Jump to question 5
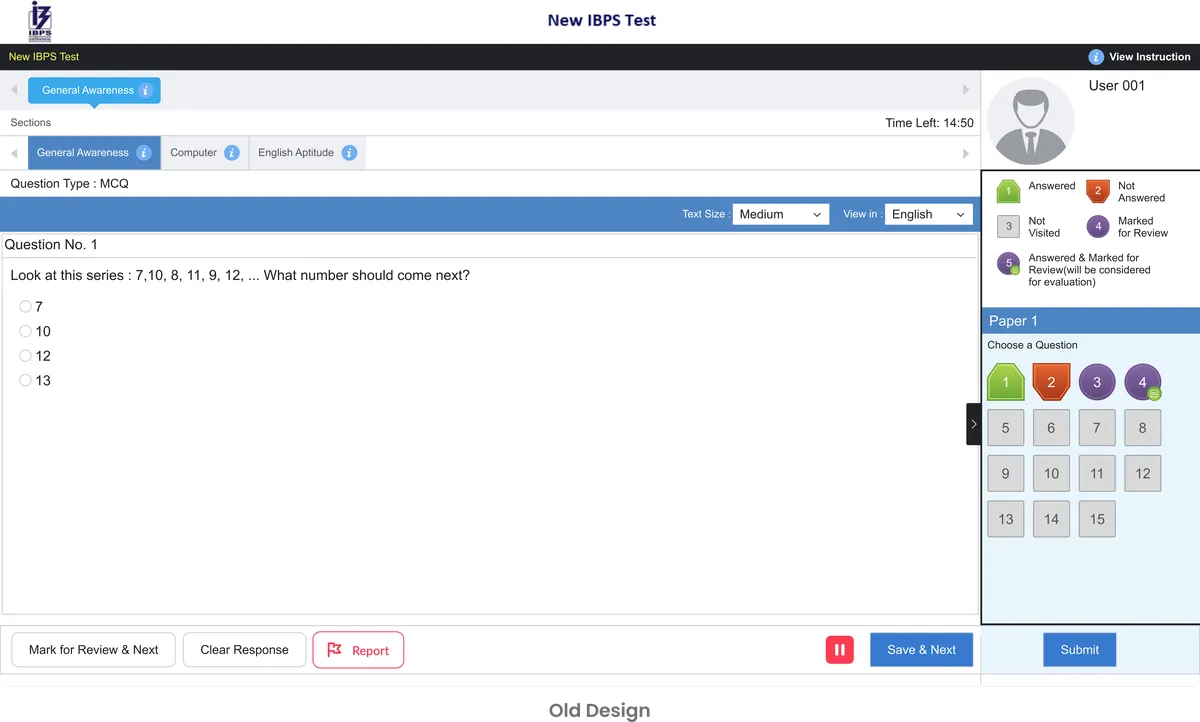The image size is (1200, 722). pyautogui.click(x=1006, y=428)
